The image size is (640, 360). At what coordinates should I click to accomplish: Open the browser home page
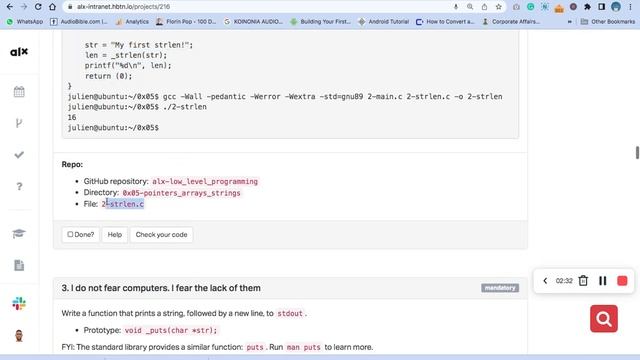tap(52, 7)
